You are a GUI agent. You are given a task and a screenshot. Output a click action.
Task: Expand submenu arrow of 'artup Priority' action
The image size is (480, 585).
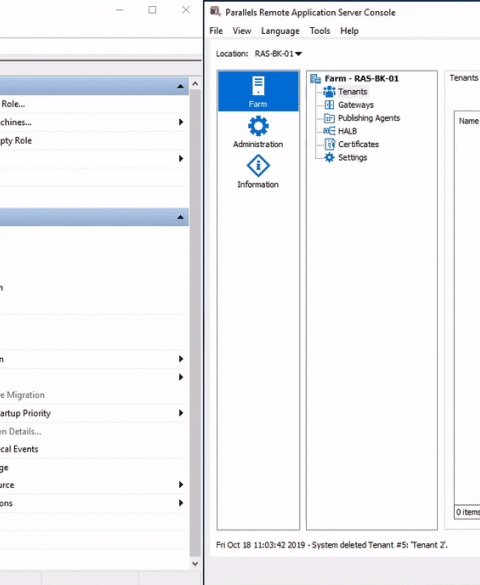(x=181, y=413)
